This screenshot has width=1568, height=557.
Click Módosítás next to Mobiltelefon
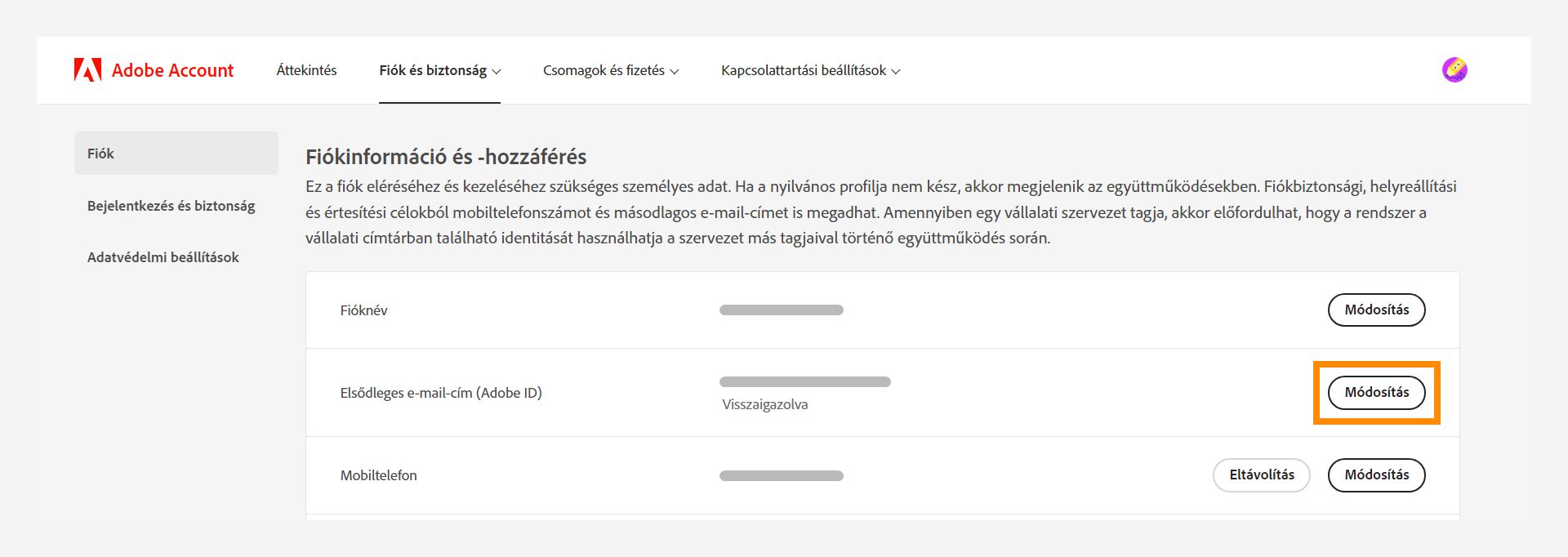[x=1376, y=475]
